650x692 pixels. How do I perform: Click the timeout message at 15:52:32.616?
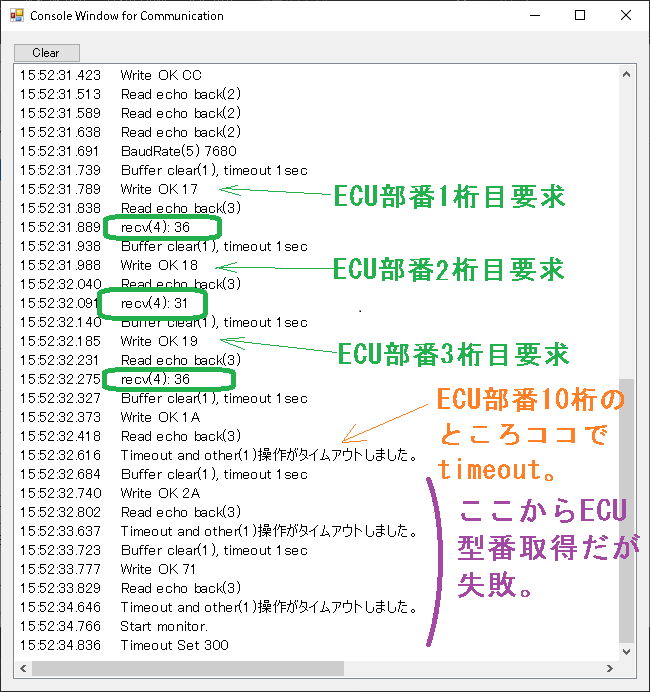click(269, 455)
